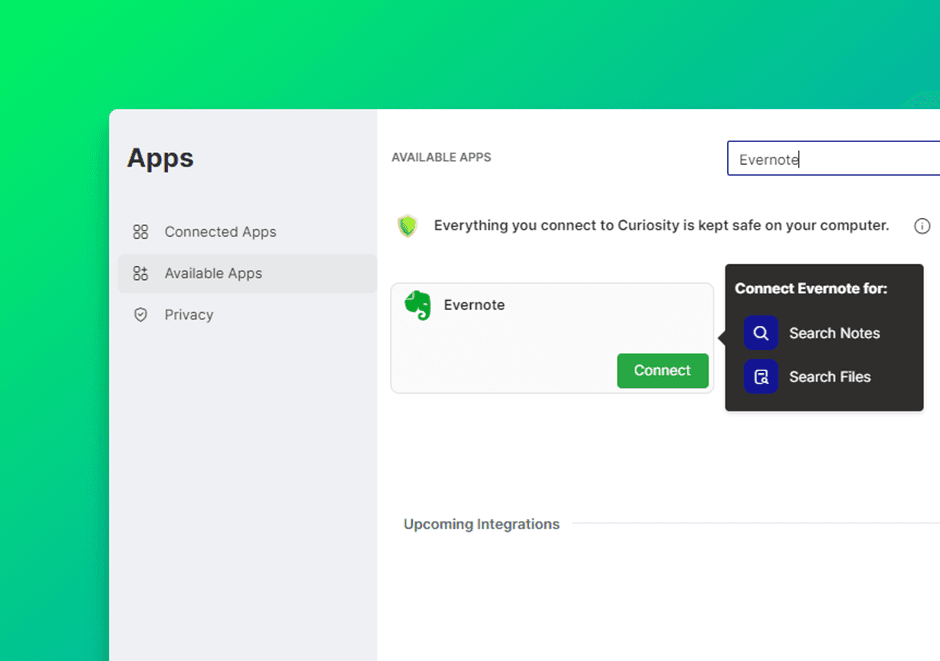Click the Search Notes magnifier icon
This screenshot has width=940, height=661.
click(x=761, y=333)
